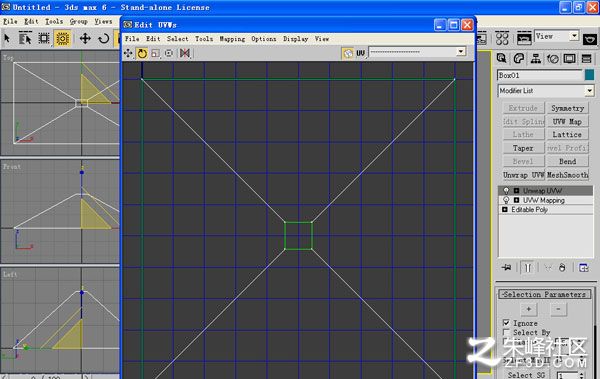Click the Box01 object color swatch
This screenshot has width=600, height=379.
pos(589,75)
